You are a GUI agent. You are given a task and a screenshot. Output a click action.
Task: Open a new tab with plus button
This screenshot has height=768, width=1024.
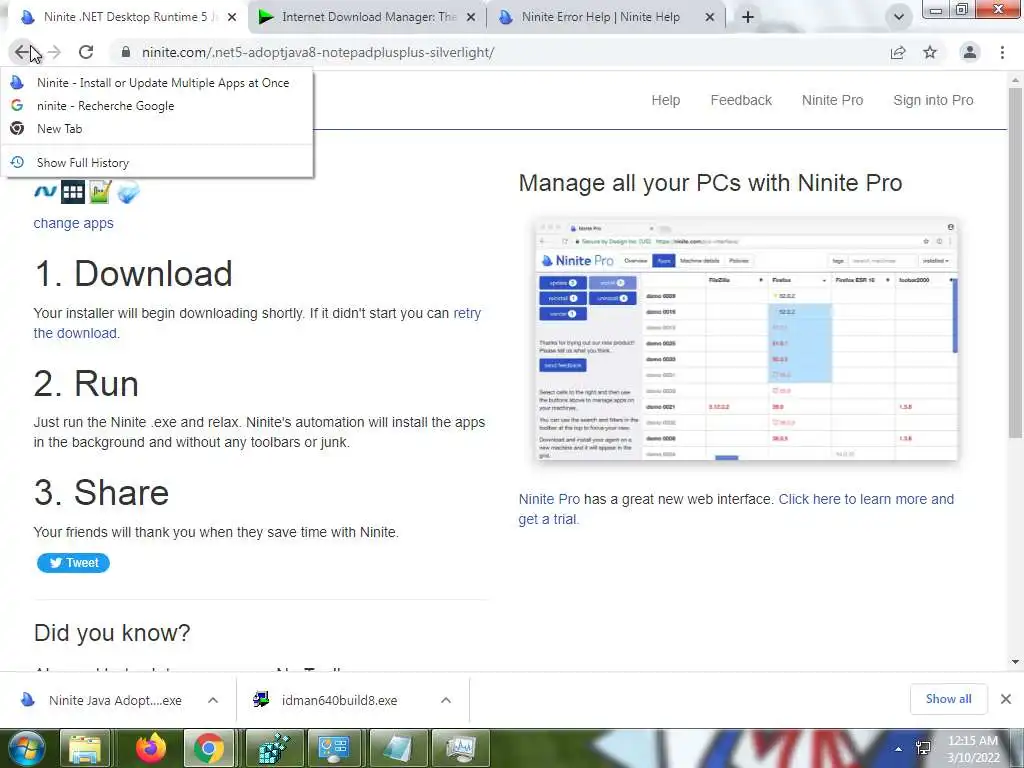pyautogui.click(x=748, y=17)
